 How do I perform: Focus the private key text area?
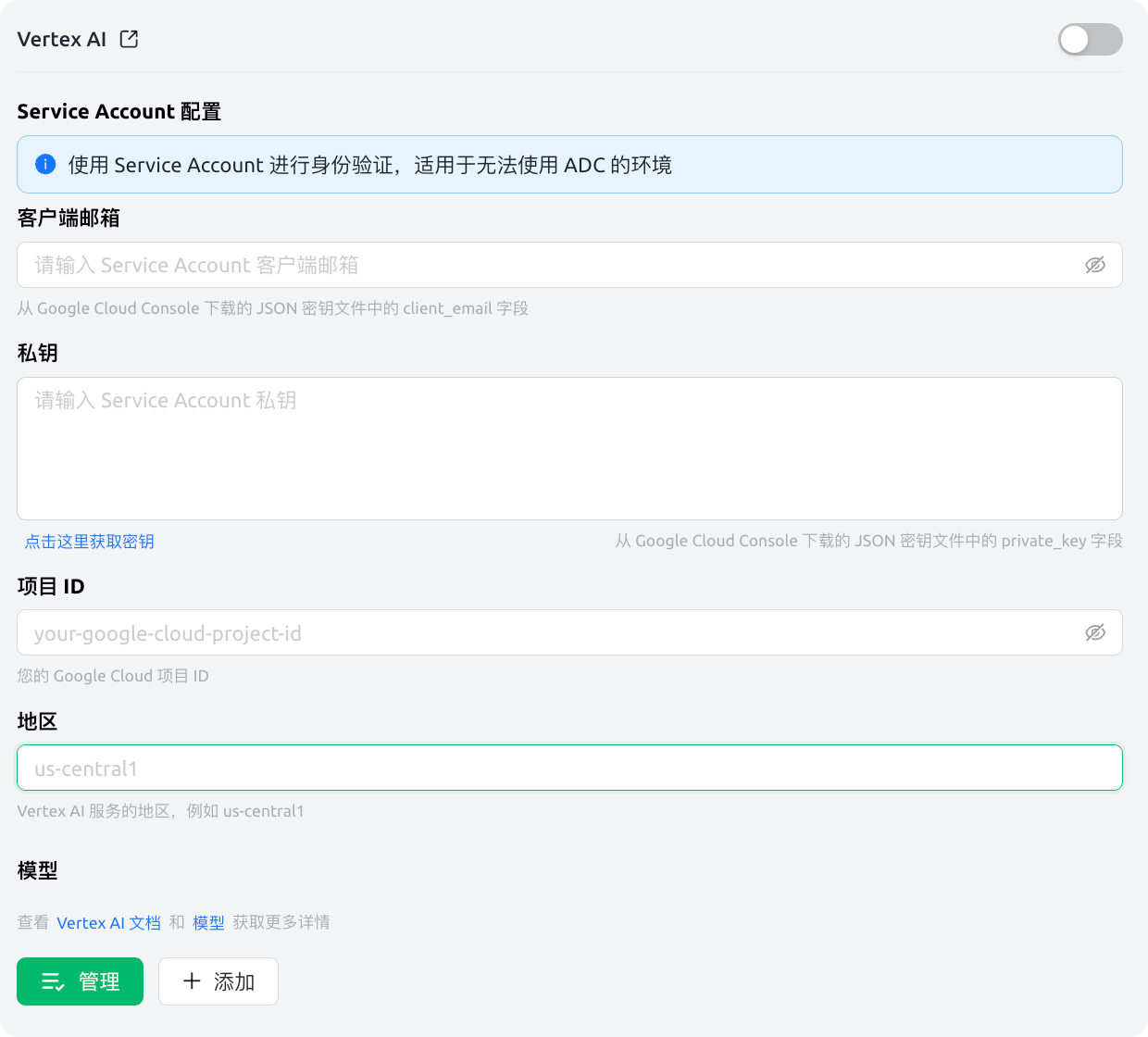click(569, 448)
